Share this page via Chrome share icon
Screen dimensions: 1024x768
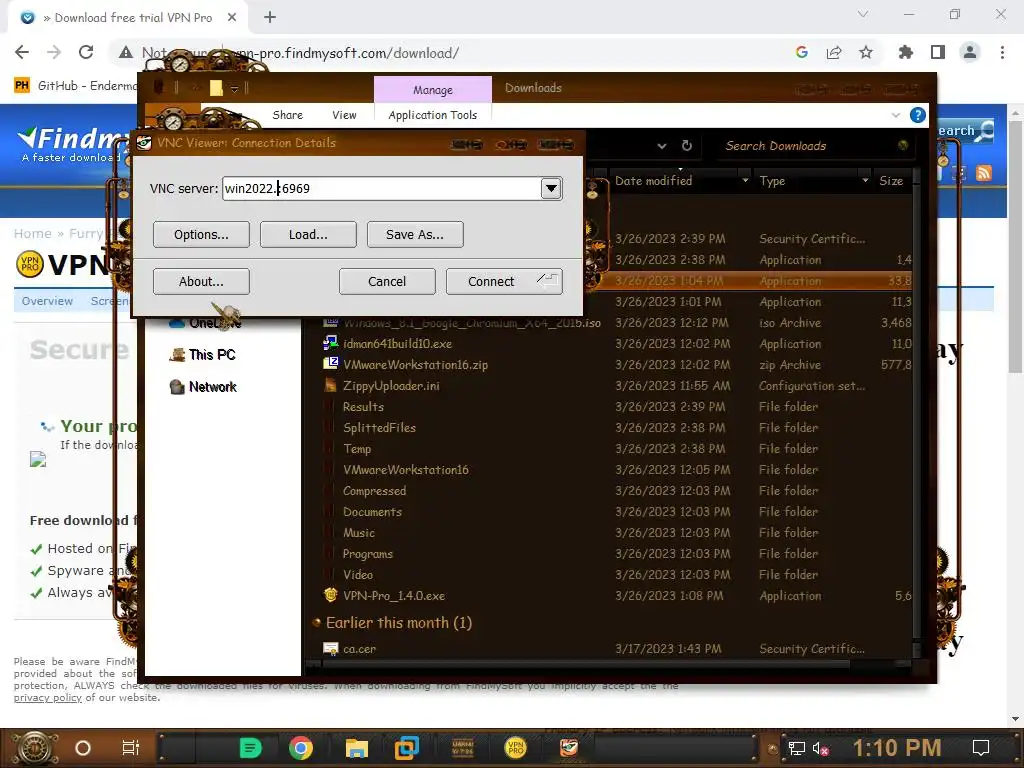(834, 52)
